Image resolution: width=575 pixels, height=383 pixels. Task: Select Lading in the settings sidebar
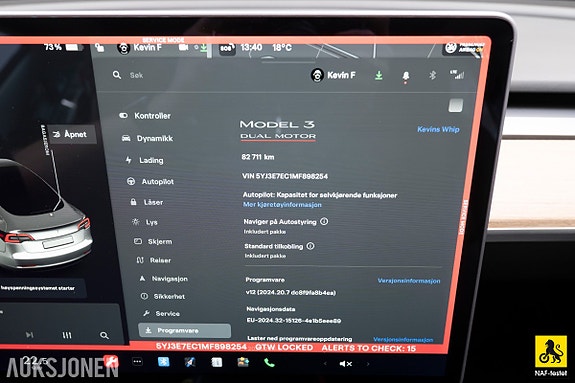(x=144, y=160)
